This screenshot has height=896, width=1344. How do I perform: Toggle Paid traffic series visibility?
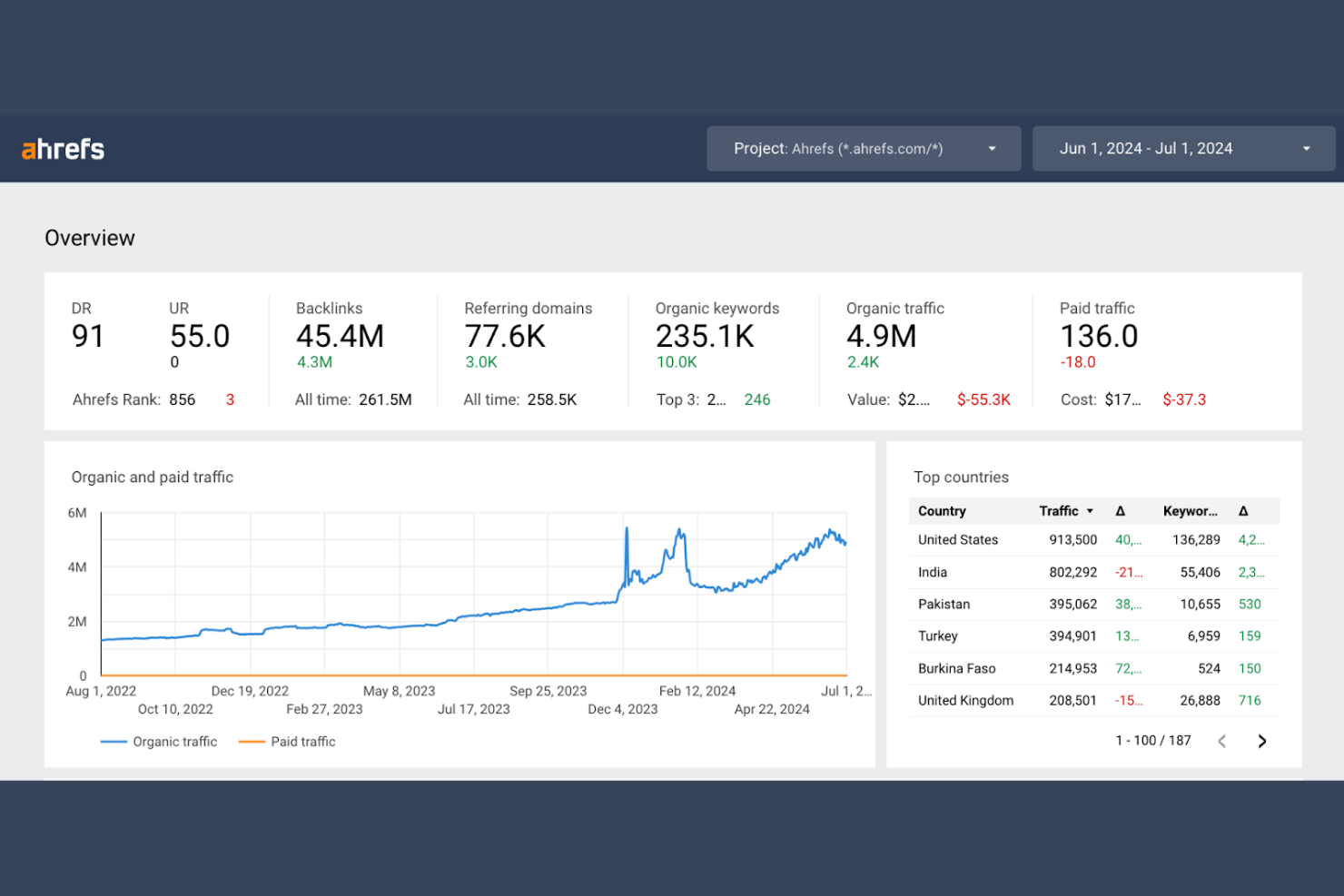click(302, 741)
